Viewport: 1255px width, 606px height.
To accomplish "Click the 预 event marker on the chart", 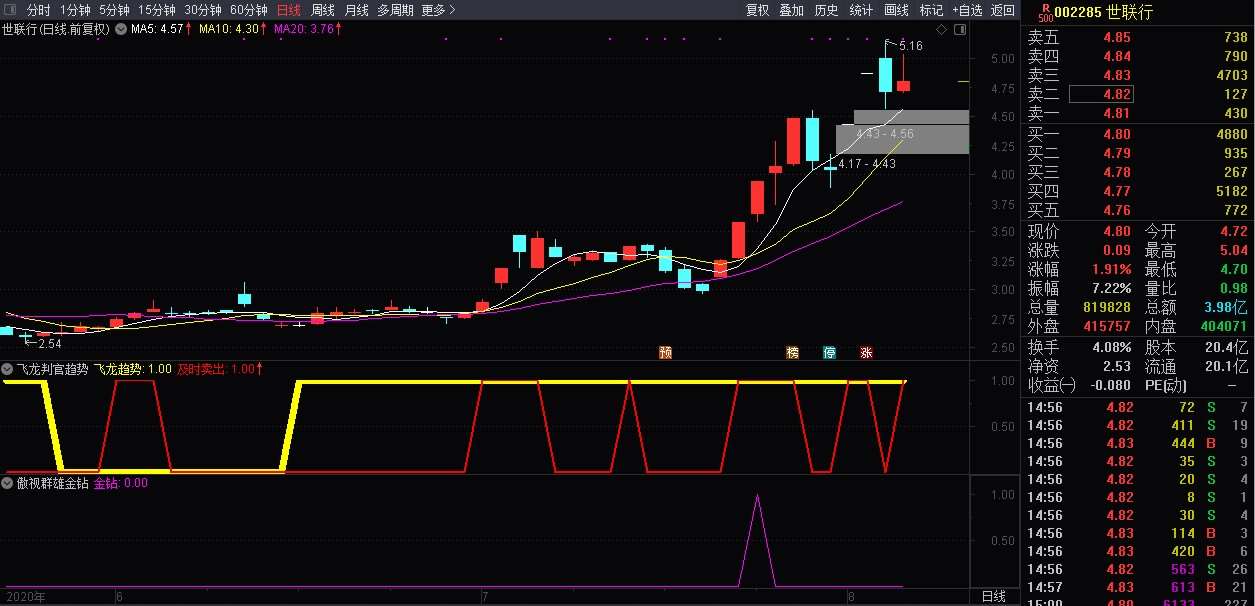I will (x=665, y=352).
